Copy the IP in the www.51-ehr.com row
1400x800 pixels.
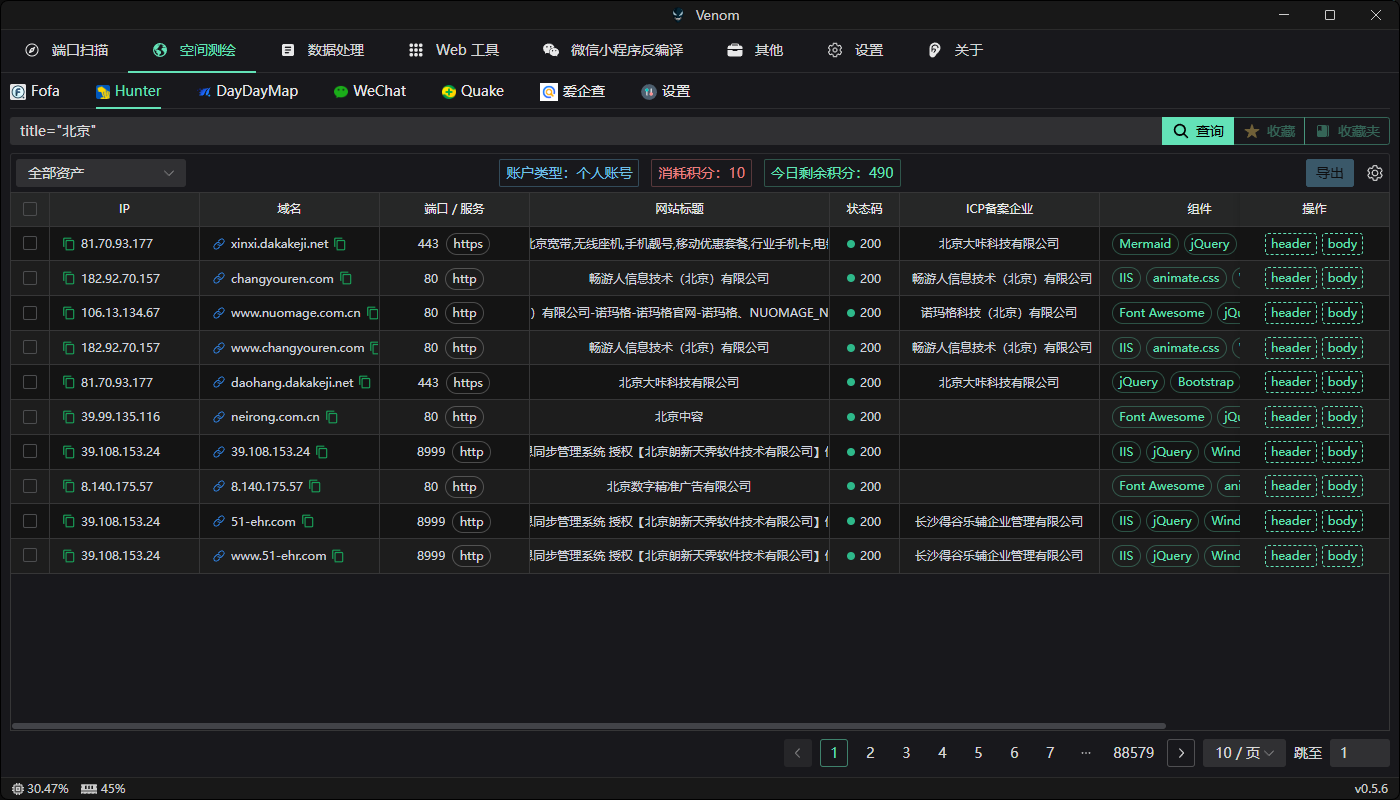69,556
